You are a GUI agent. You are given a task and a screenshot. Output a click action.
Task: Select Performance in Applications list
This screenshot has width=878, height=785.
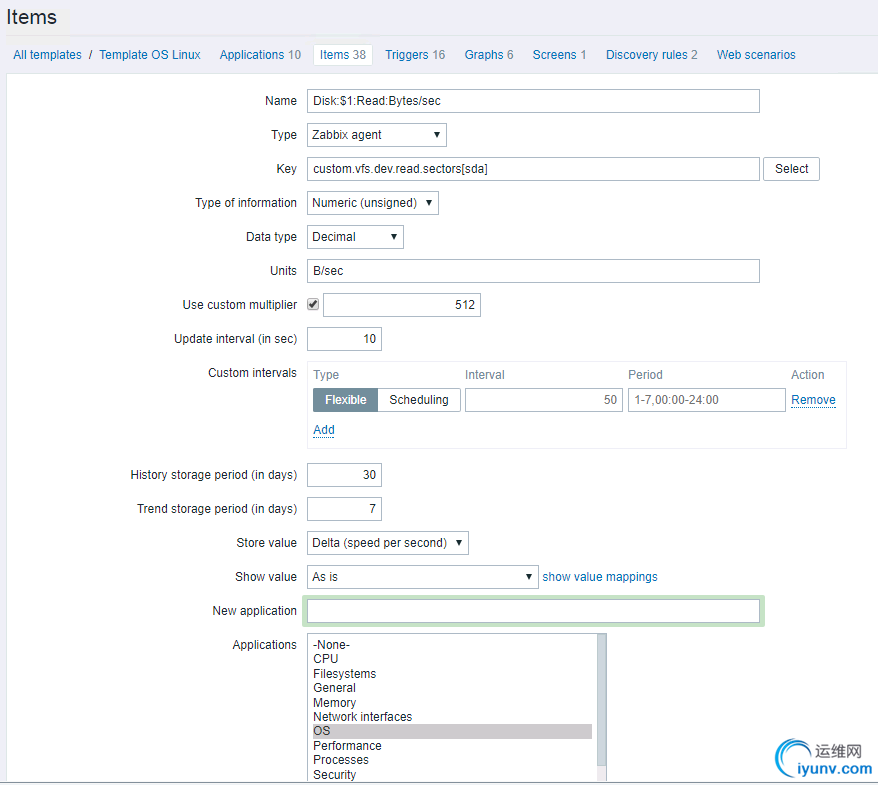click(452, 746)
